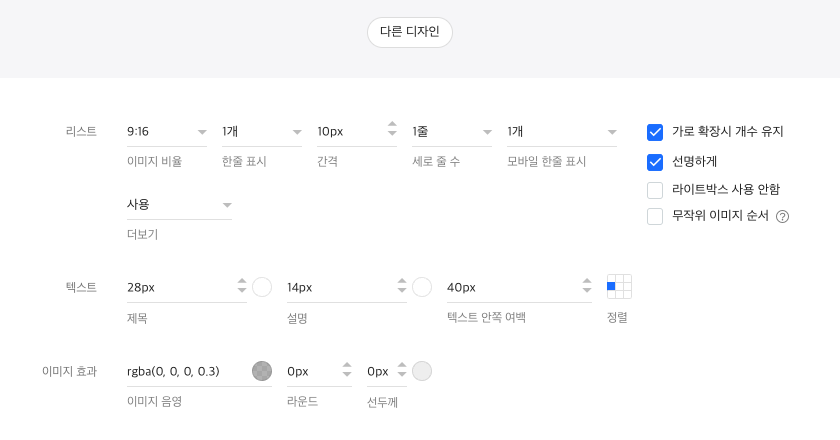Expand the 모바일 한줄 표시 dropdown

[x=562, y=132]
